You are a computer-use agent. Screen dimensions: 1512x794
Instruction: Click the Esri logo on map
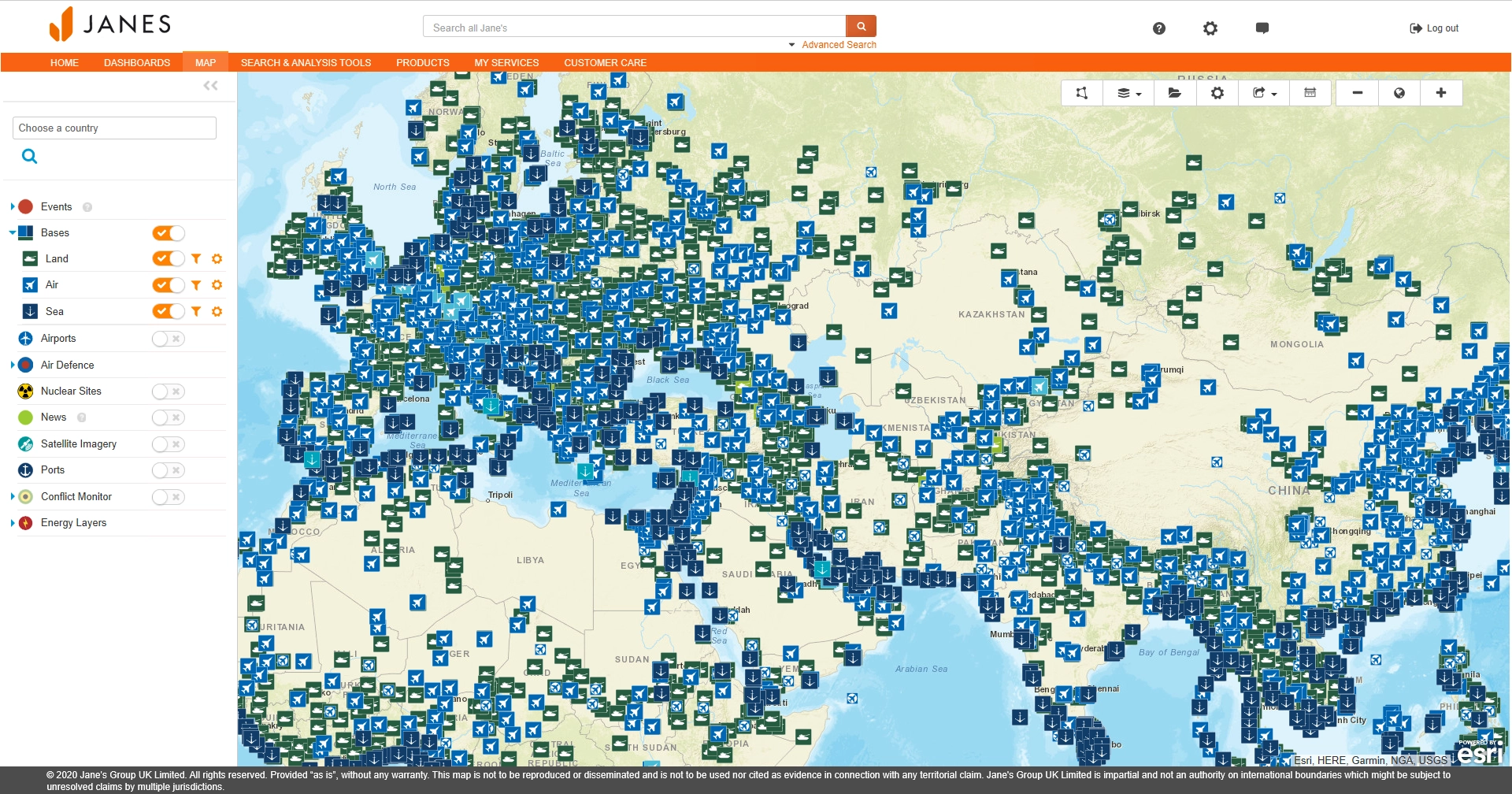click(x=1480, y=752)
